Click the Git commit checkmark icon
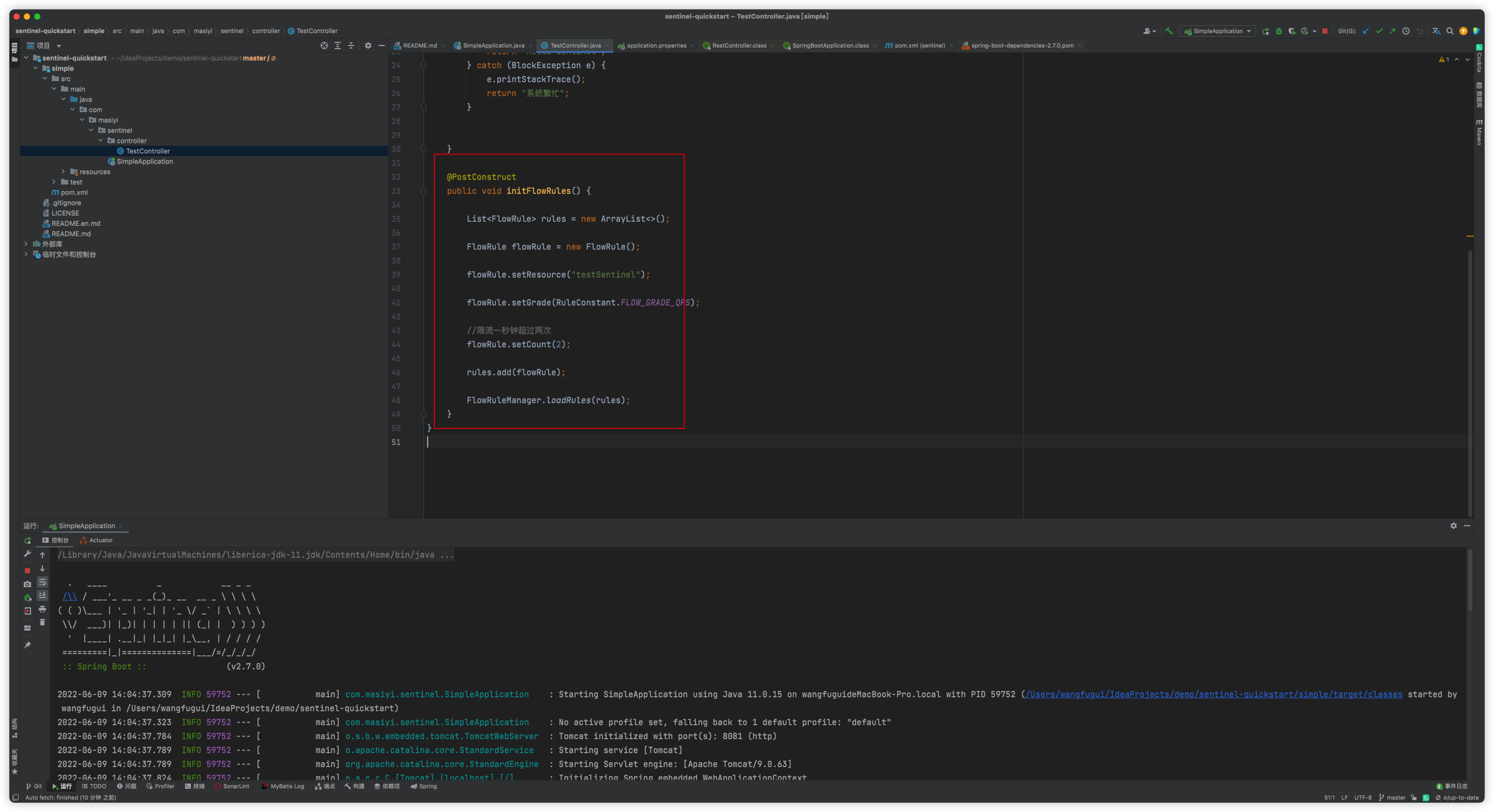The width and height of the screenshot is (1494, 812). click(x=1379, y=31)
